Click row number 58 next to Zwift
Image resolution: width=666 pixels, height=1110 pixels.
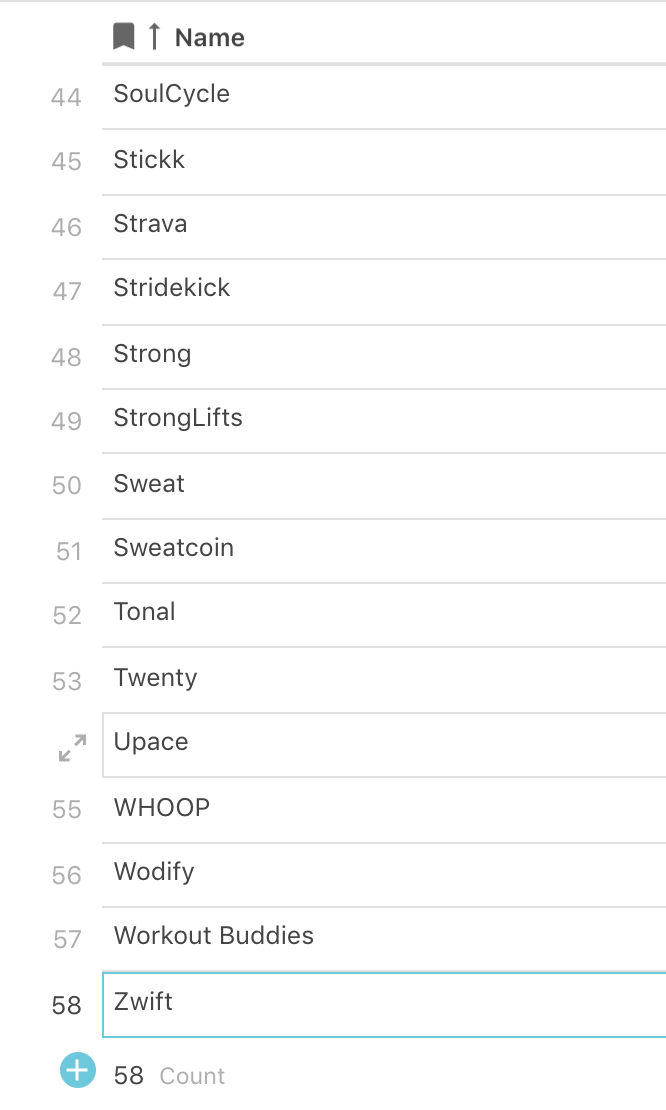click(x=66, y=1006)
